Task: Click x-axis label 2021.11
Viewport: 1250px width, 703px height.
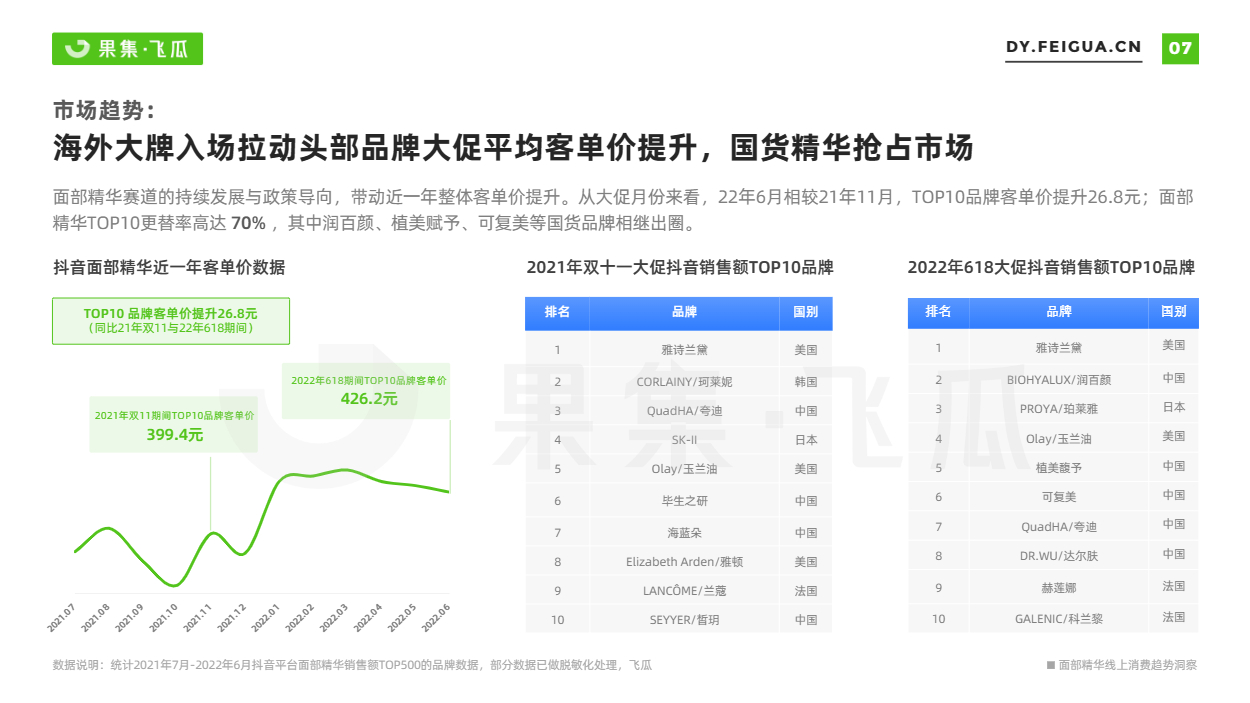Action: click(x=196, y=618)
